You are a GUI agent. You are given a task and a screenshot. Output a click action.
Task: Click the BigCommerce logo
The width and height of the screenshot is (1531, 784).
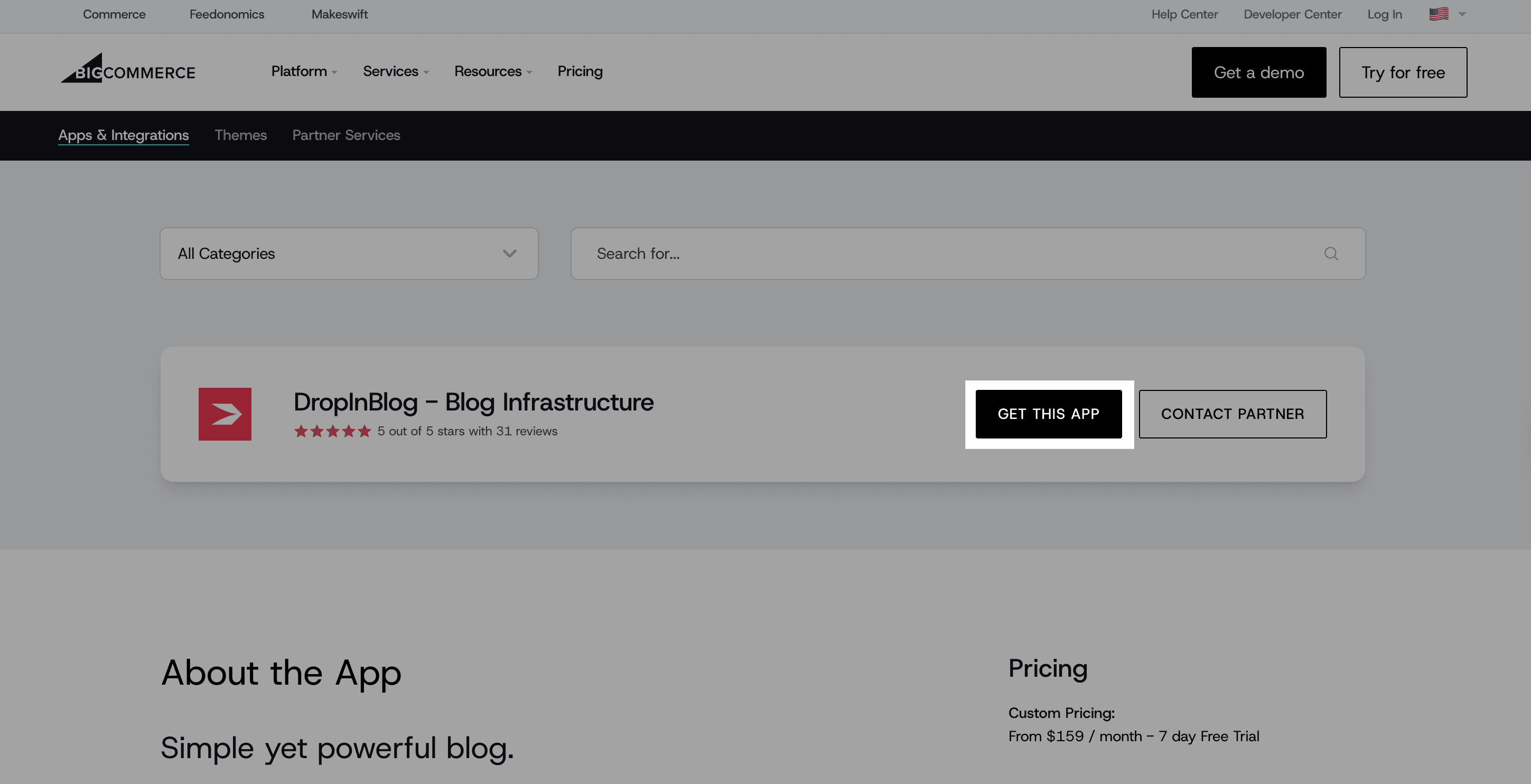coord(128,68)
